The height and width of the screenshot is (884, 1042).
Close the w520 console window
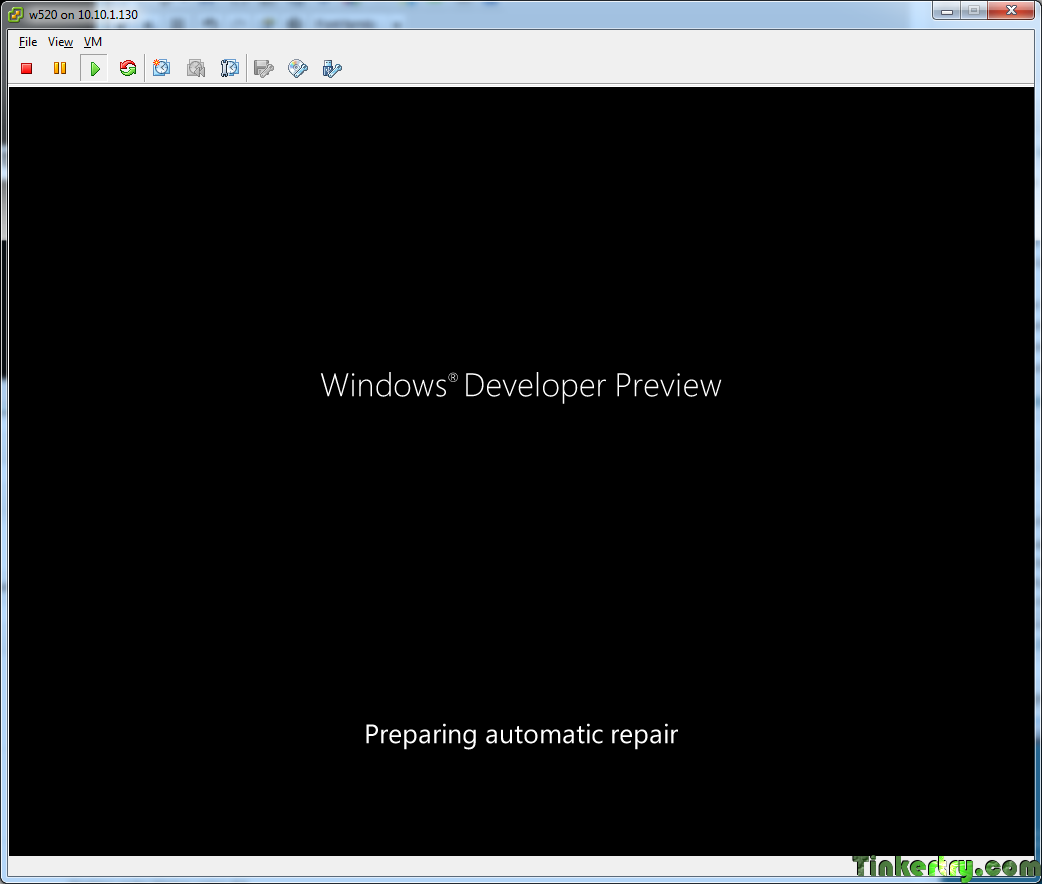(x=1011, y=11)
